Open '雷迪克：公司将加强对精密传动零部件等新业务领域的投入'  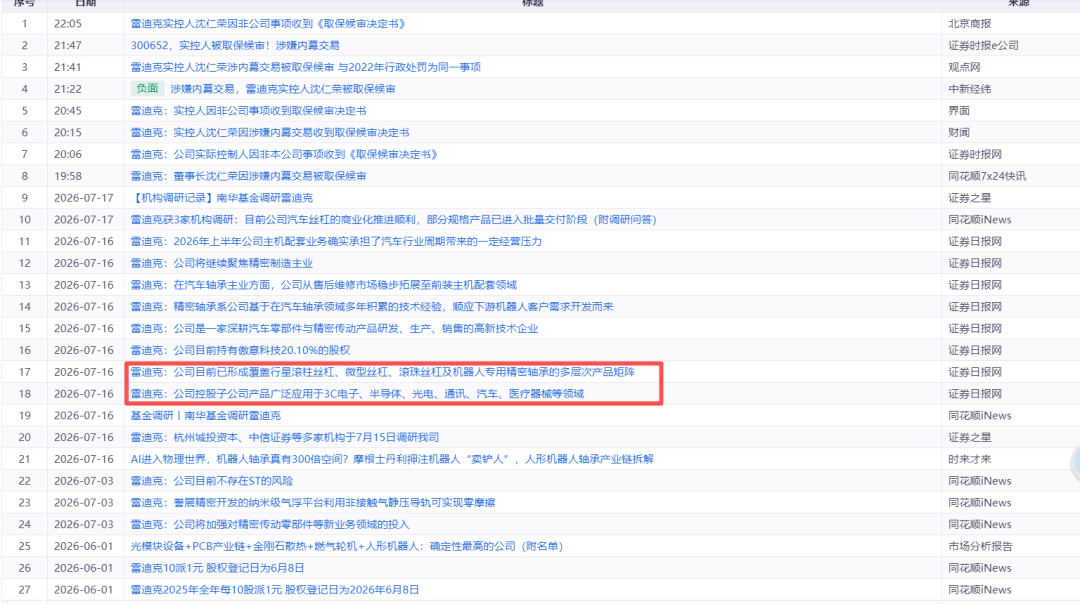click(x=270, y=524)
